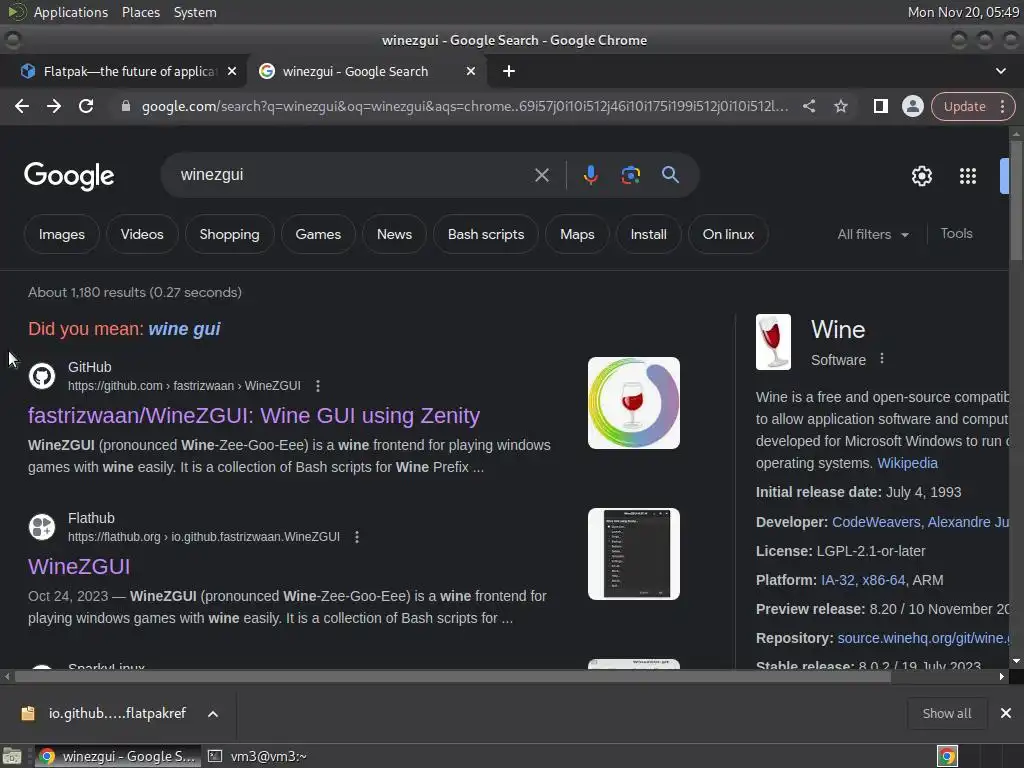Open System menu

[195, 12]
